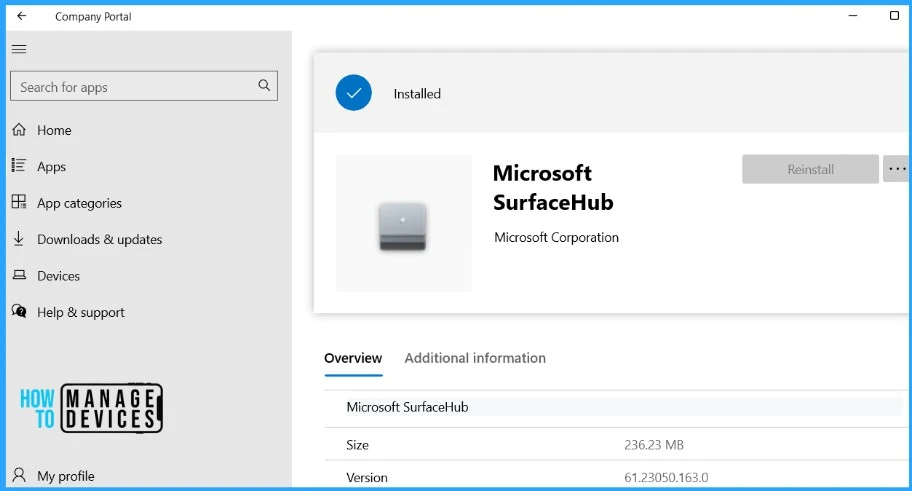912x491 pixels.
Task: Minimize the Company Portal window
Action: tap(853, 16)
